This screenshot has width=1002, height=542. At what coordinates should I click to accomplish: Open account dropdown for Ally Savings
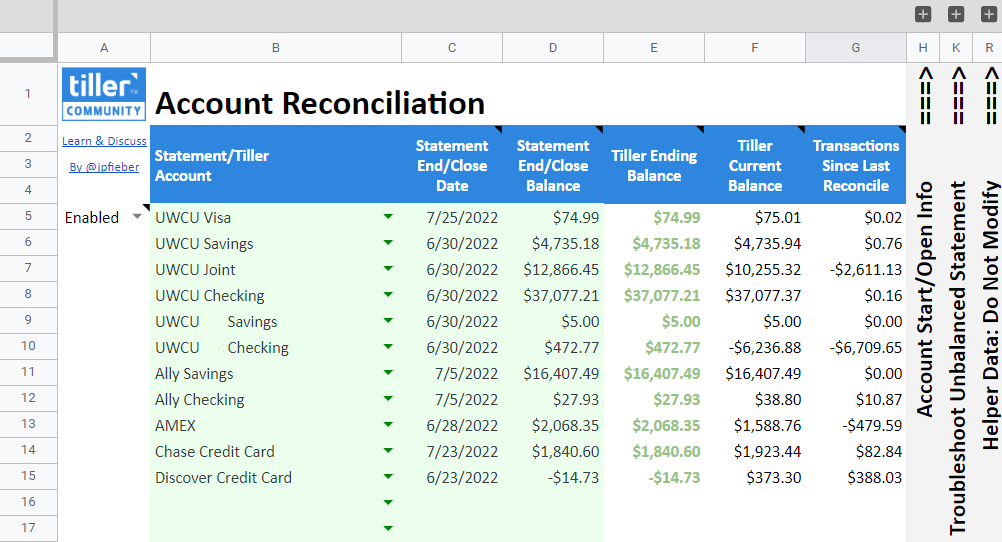[x=388, y=373]
